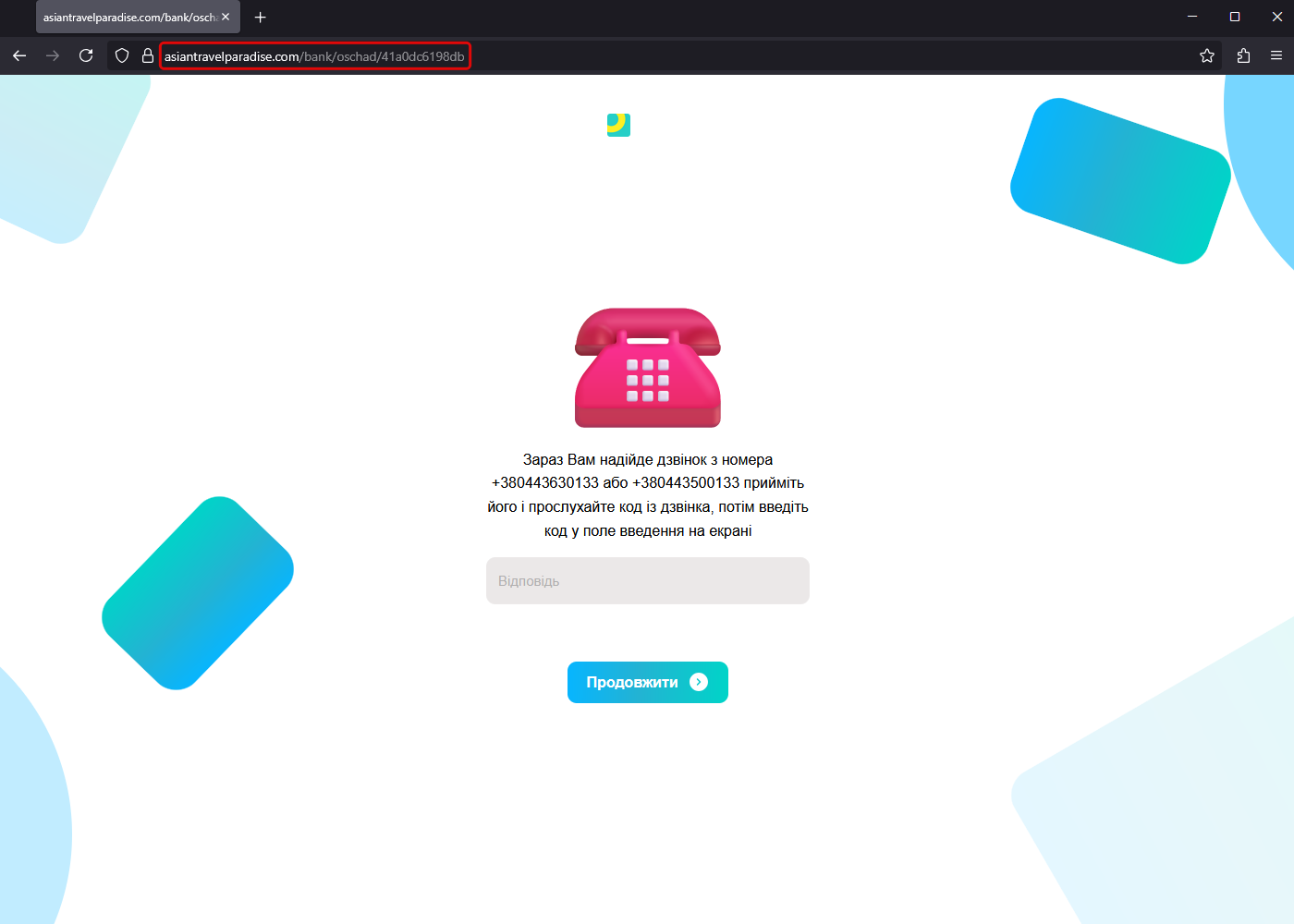Open the browser extensions menu
The width and height of the screenshot is (1294, 924).
click(x=1243, y=56)
